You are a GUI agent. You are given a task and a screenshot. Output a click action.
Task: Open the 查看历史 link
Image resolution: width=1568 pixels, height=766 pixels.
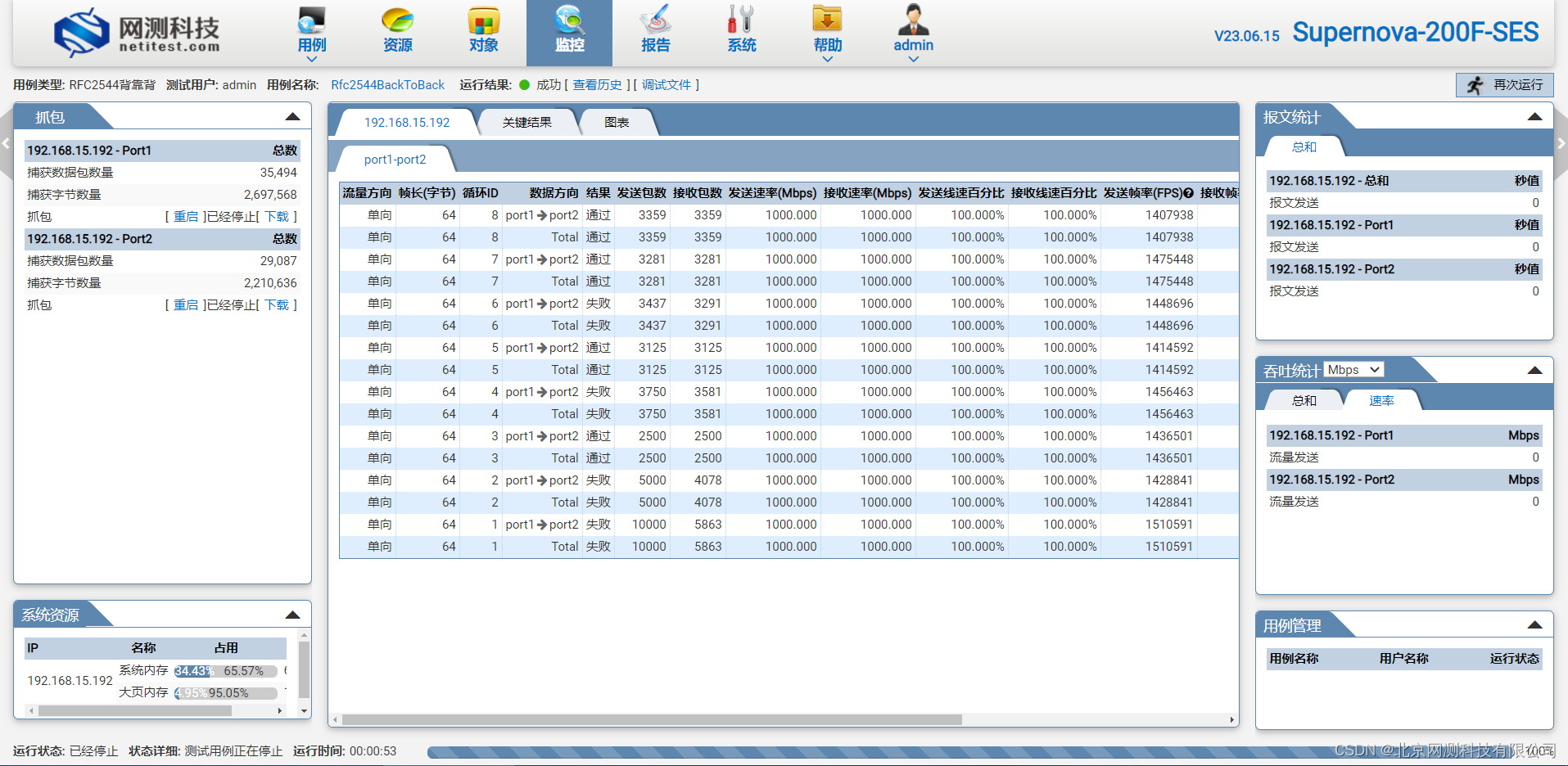coord(597,85)
